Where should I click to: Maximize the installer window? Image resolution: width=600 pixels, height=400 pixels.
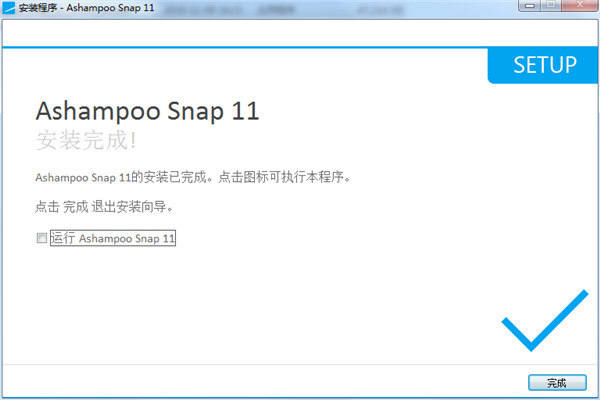point(551,5)
